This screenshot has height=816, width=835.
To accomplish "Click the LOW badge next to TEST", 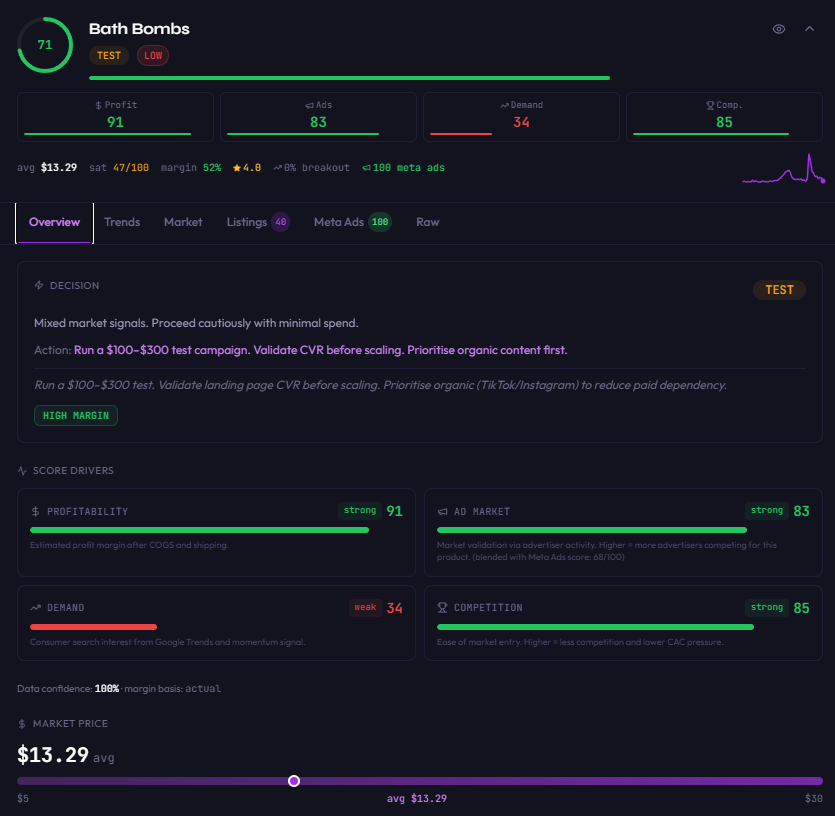I will coord(153,55).
